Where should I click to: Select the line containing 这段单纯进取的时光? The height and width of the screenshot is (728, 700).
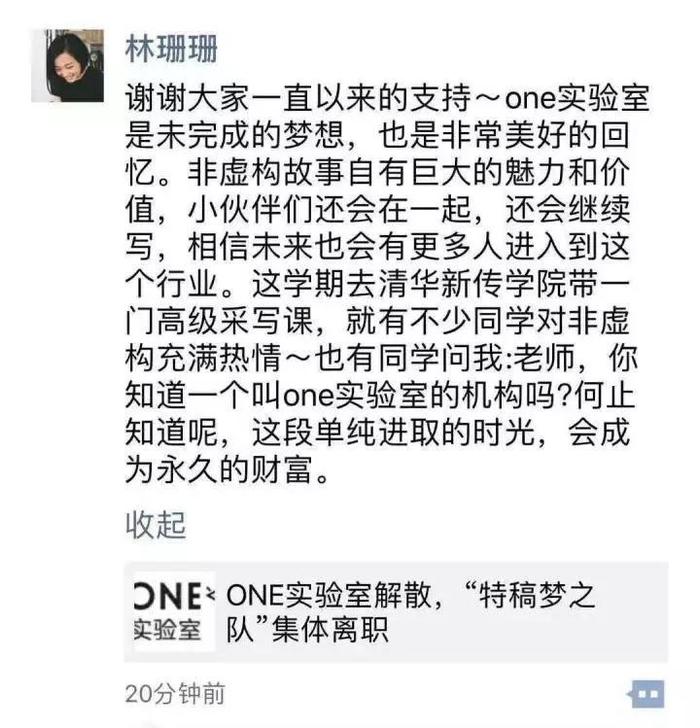(377, 433)
